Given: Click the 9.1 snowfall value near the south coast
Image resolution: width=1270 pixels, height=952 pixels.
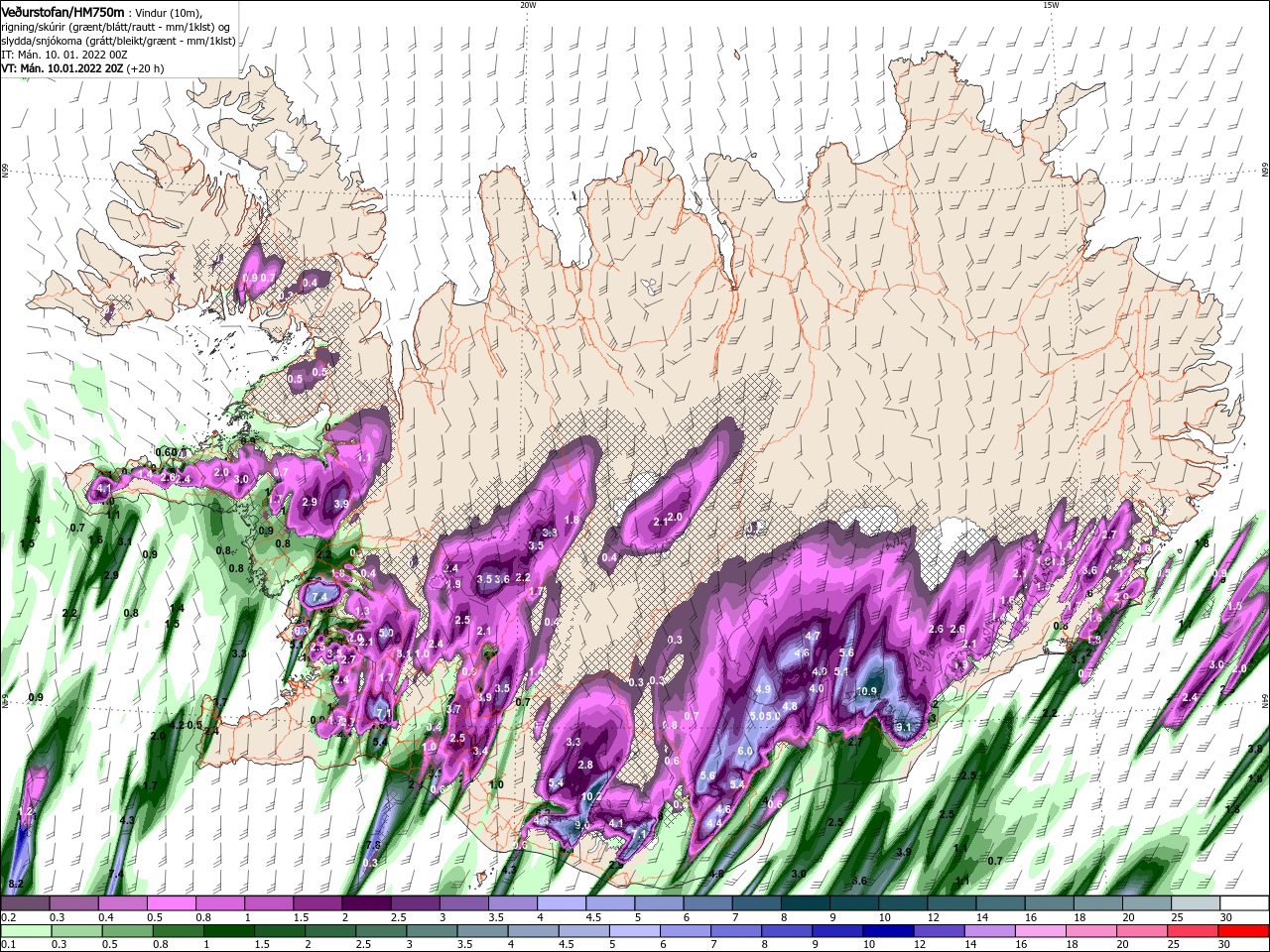Looking at the screenshot, I should coord(904,727).
